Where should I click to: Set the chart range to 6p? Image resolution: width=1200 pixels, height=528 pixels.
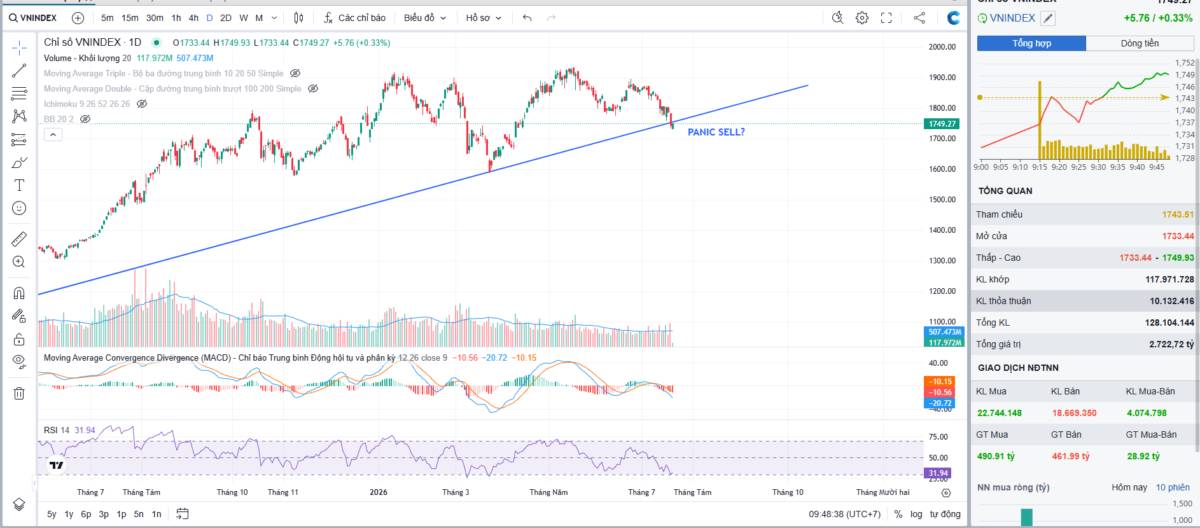(86, 514)
